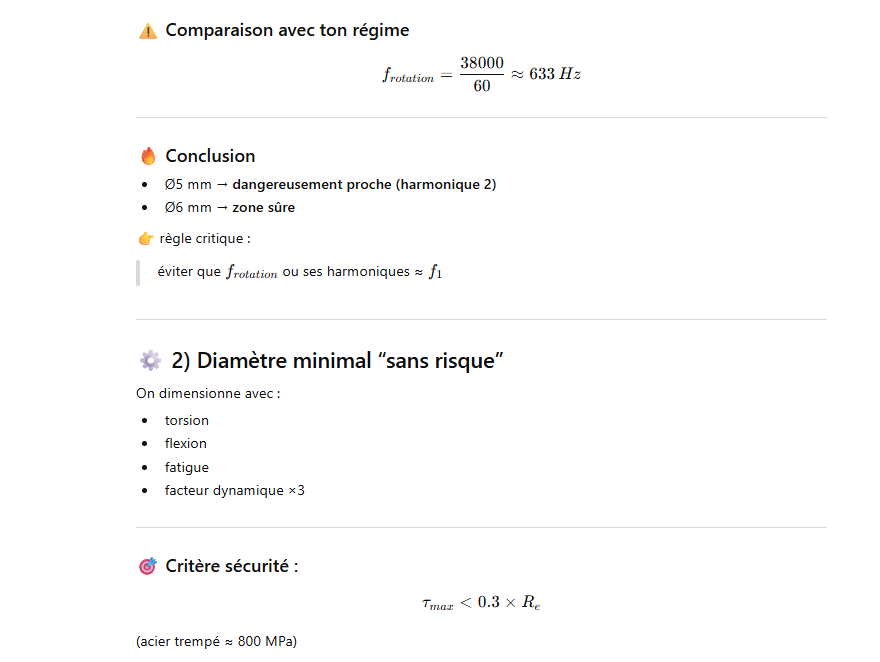This screenshot has width=880, height=662.
Task: Click the "règle critique :" text
Action: tap(205, 239)
